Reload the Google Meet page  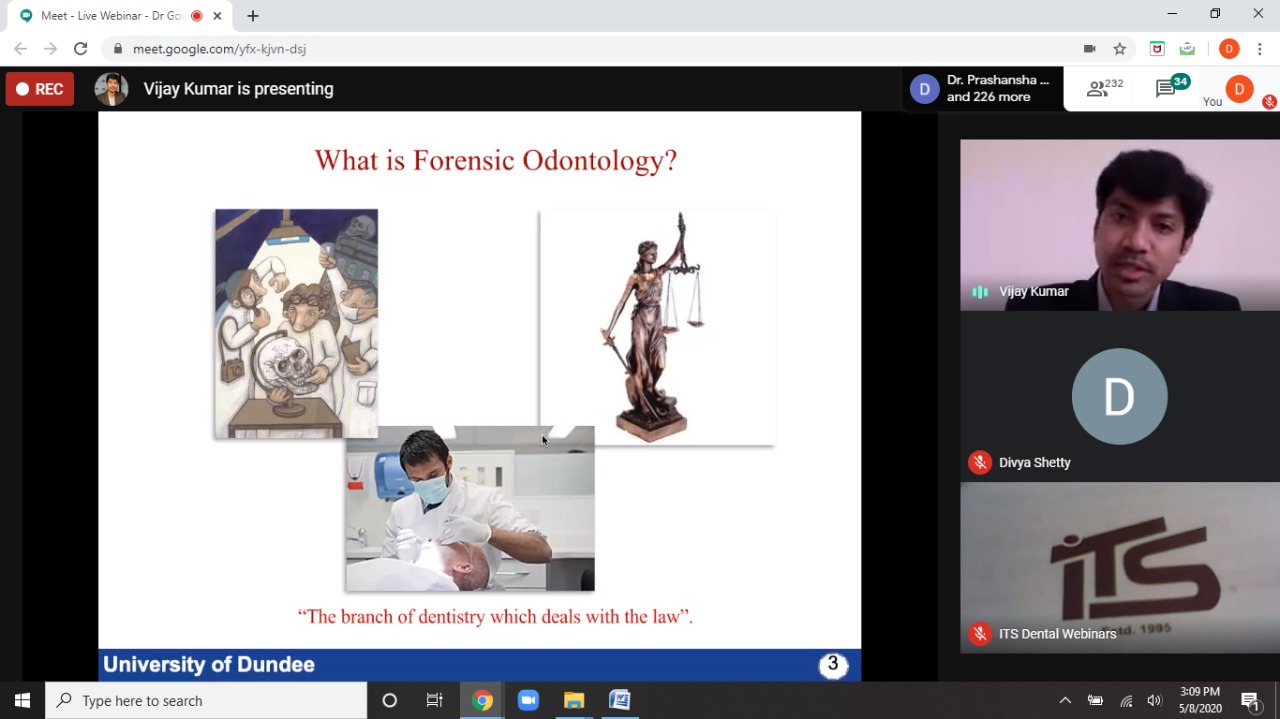click(x=81, y=49)
